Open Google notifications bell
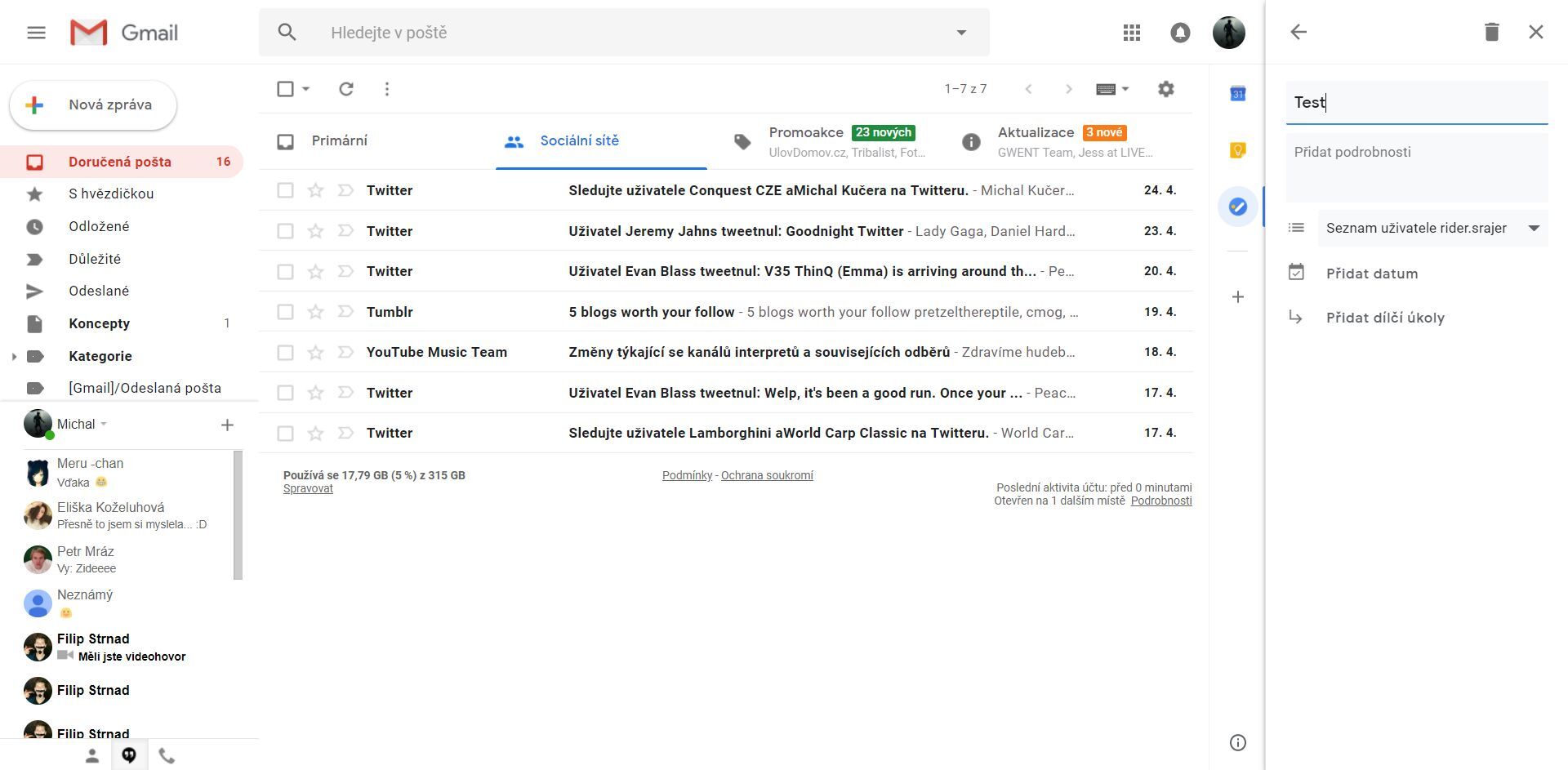Image resolution: width=1568 pixels, height=770 pixels. [x=1179, y=32]
